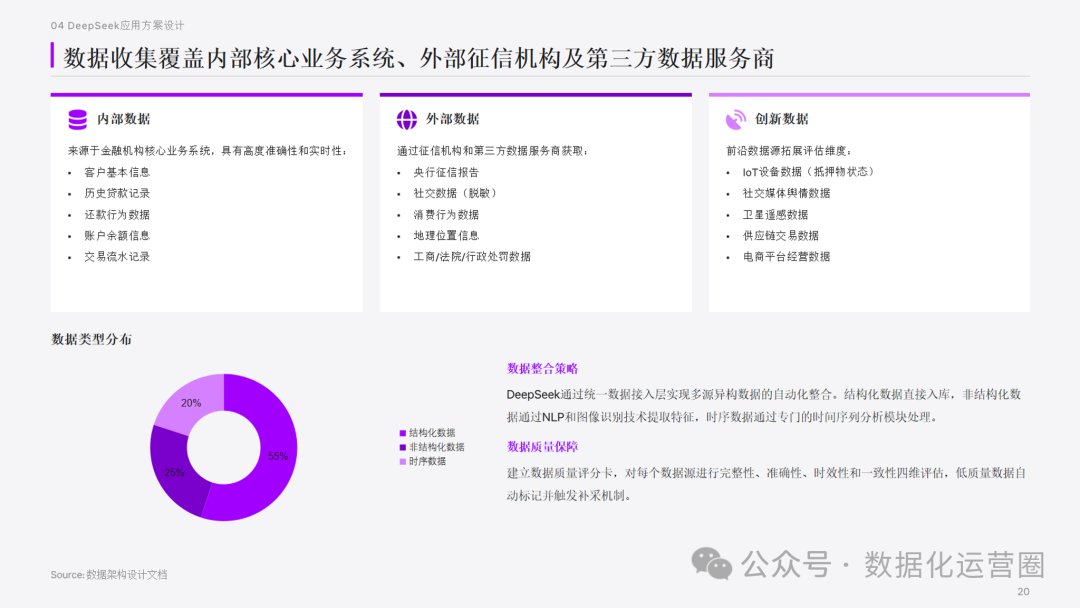Click the 央行征信报告 bullet item
The width and height of the screenshot is (1080, 608).
pyautogui.click(x=446, y=172)
